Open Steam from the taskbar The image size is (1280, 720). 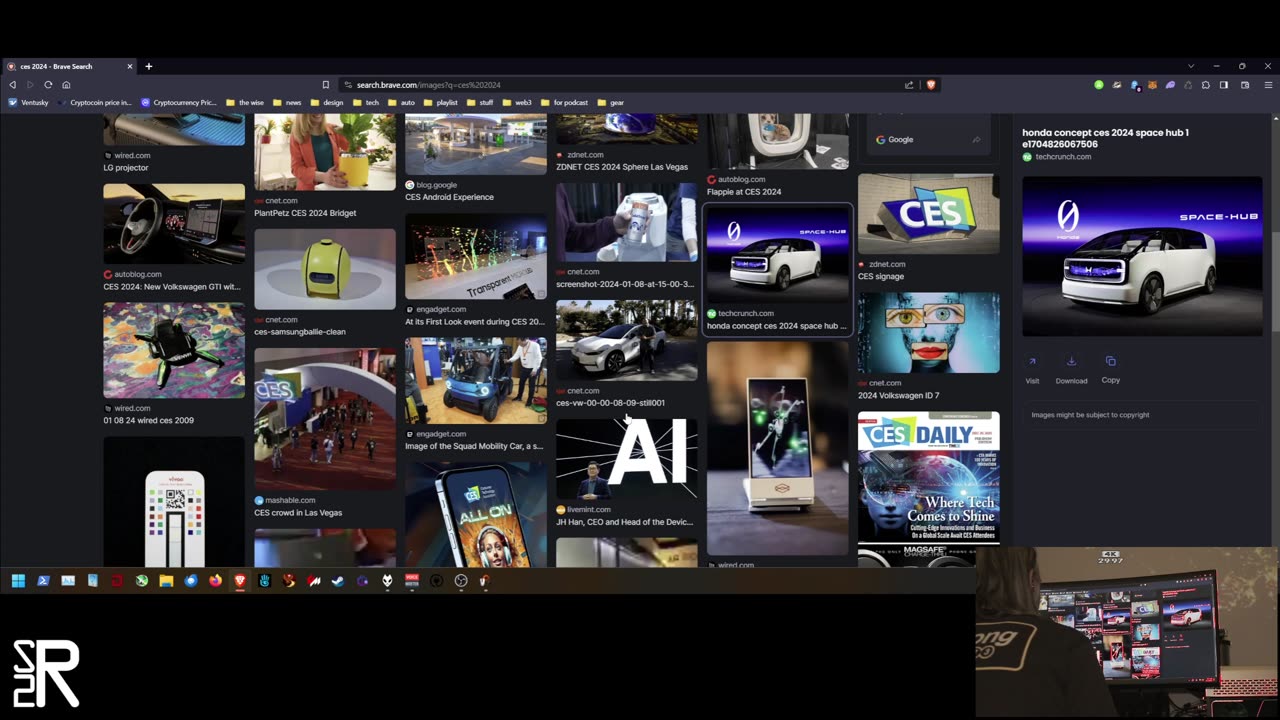pyautogui.click(x=337, y=581)
